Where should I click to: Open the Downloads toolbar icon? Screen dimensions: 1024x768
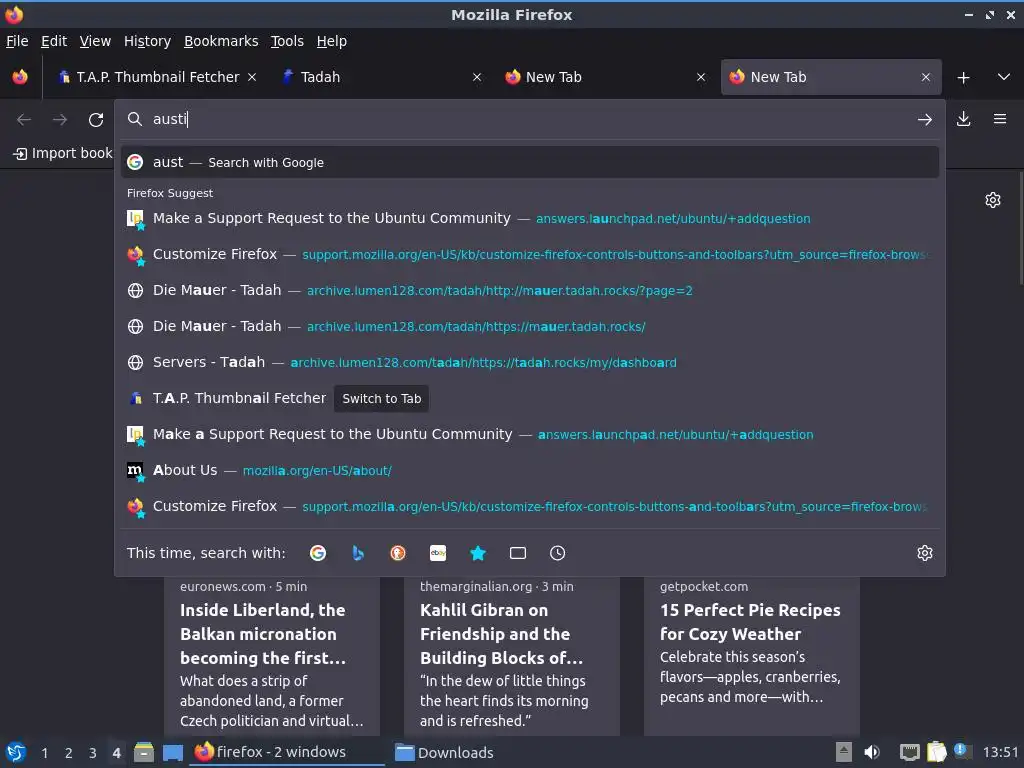pyautogui.click(x=963, y=119)
